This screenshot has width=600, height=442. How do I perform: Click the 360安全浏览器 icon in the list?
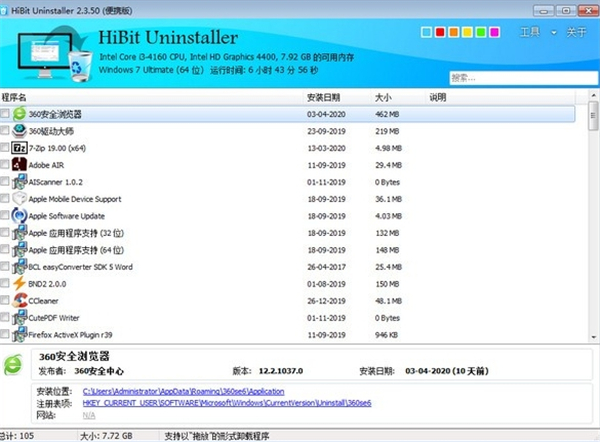coord(19,114)
